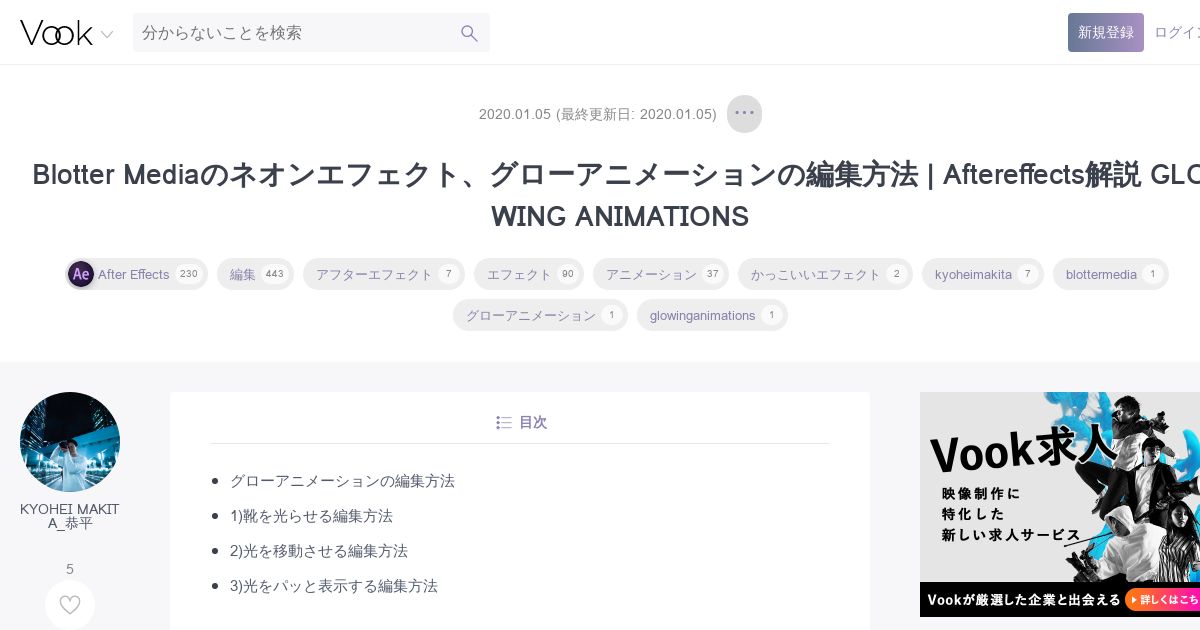
Task: Jump to 2)光を移動させる編集方法 section
Action: click(319, 551)
